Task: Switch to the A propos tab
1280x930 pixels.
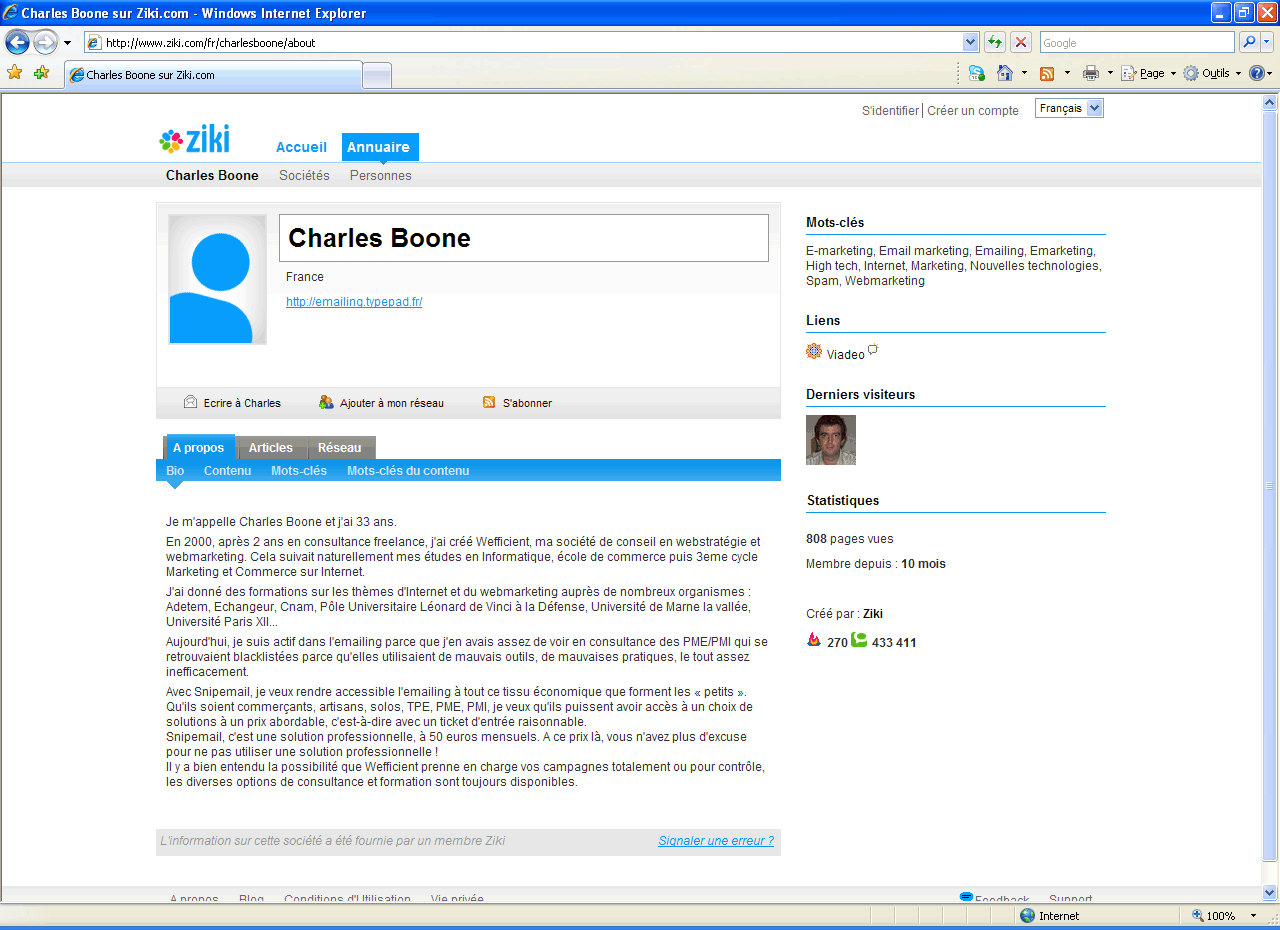Action: click(x=198, y=447)
